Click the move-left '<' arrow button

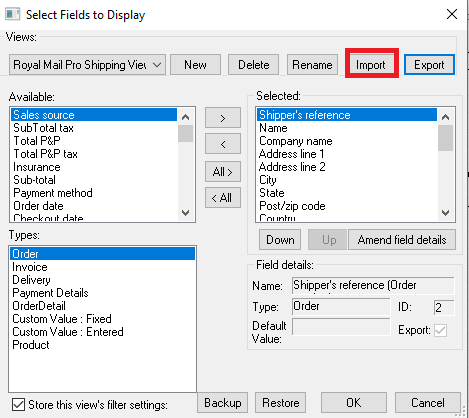click(223, 144)
